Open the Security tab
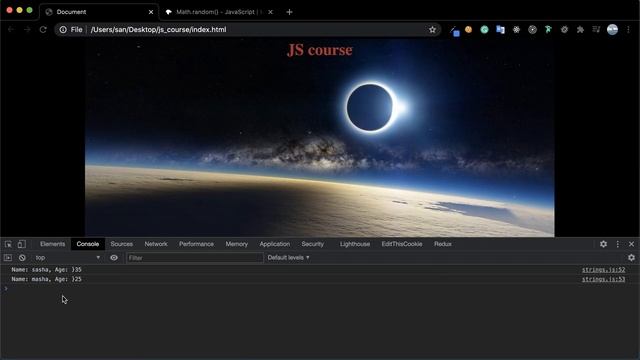The height and width of the screenshot is (360, 640). pos(313,244)
